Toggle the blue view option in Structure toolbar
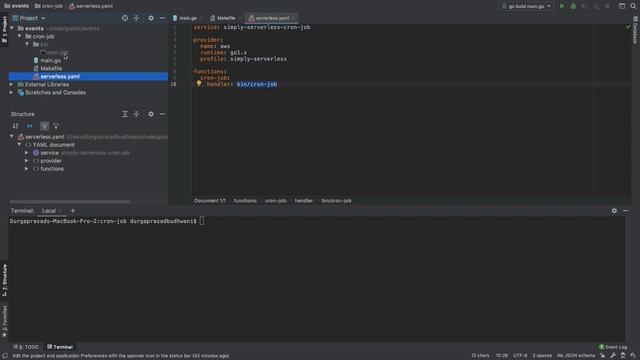The height and width of the screenshot is (360, 640). coord(30,126)
